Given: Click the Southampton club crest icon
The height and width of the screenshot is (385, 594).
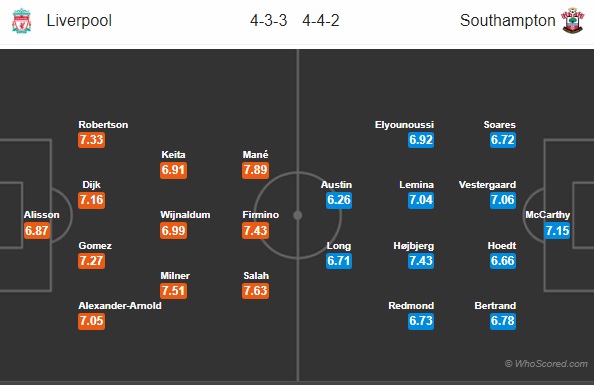Looking at the screenshot, I should pos(572,20).
